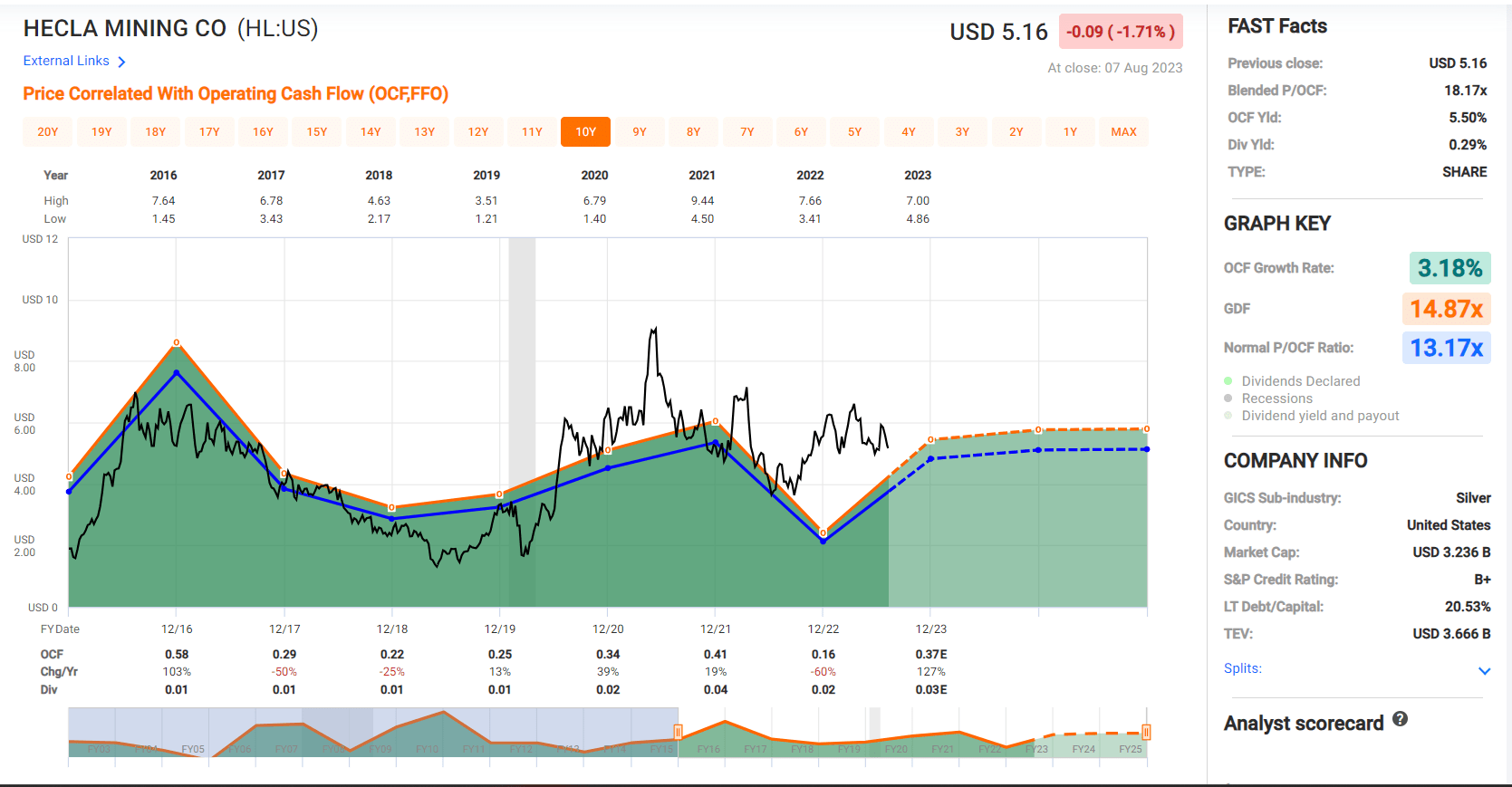Expand the Splits dropdown chevron
The image size is (1512, 787).
(1484, 671)
